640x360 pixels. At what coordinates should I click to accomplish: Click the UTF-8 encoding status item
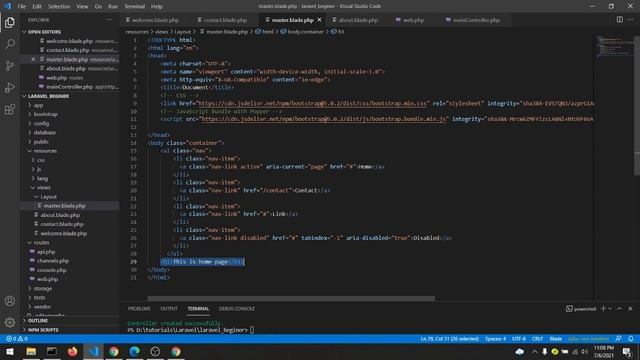tap(518, 339)
